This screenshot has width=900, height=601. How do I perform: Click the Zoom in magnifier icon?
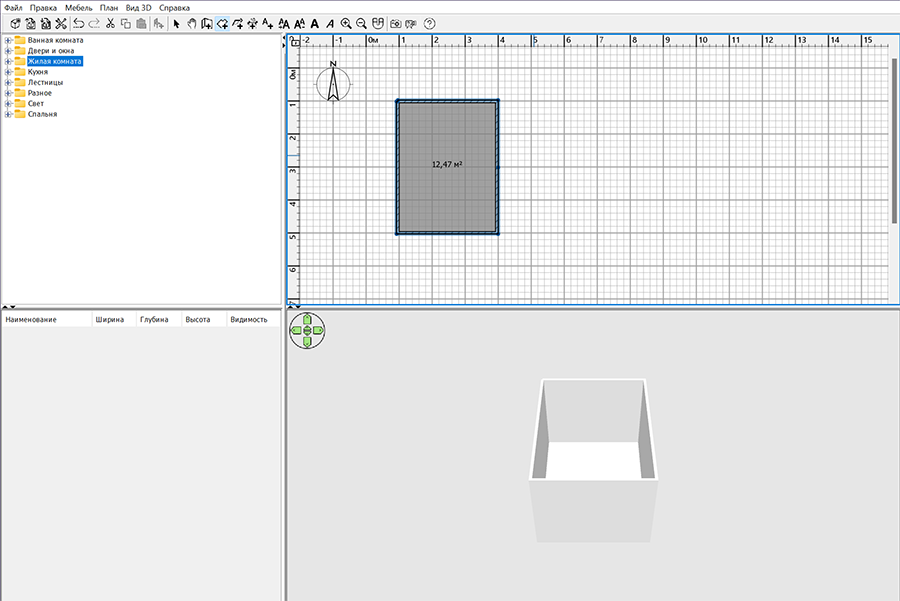(346, 24)
